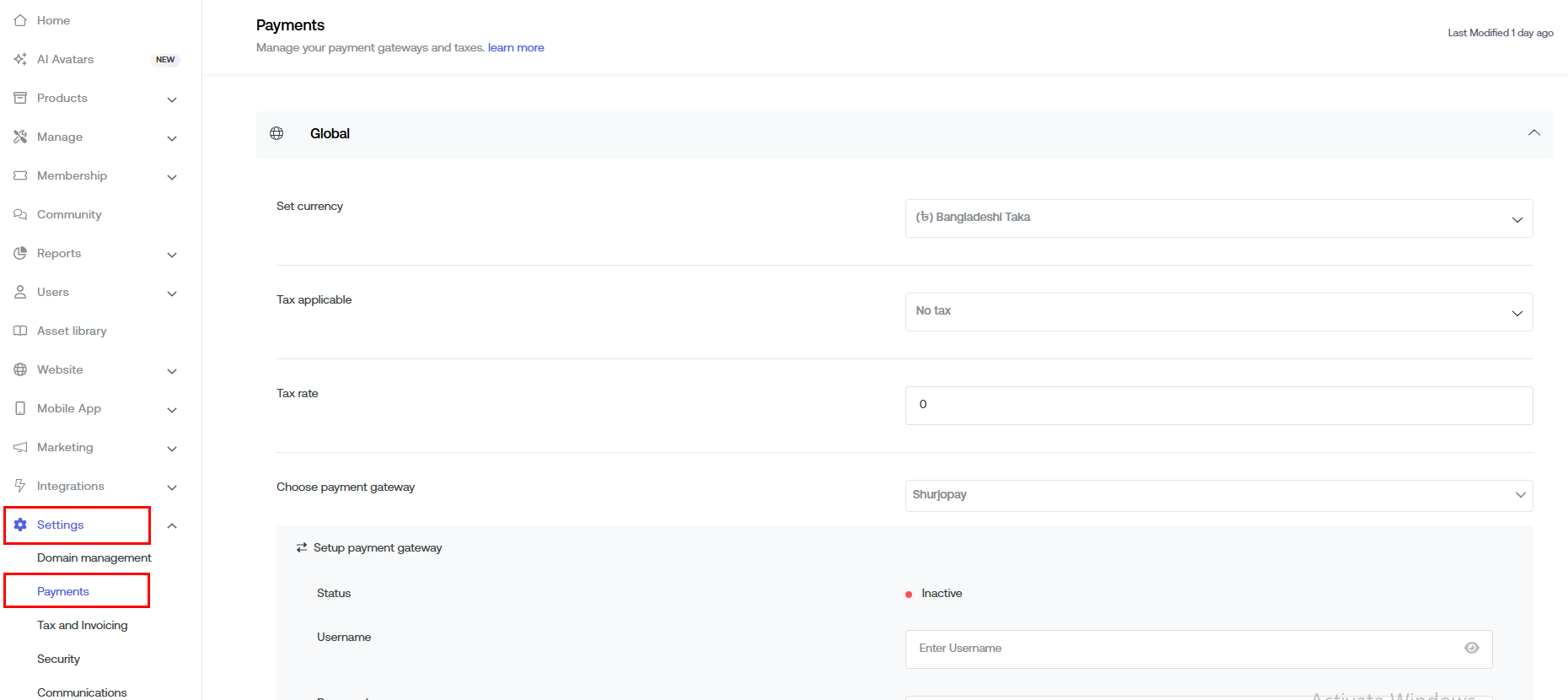Click the Community chat icon

(20, 214)
